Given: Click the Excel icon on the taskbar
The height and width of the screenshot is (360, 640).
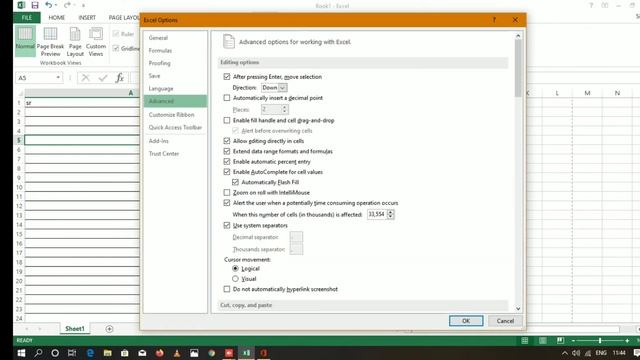Looking at the screenshot, I should (x=246, y=353).
